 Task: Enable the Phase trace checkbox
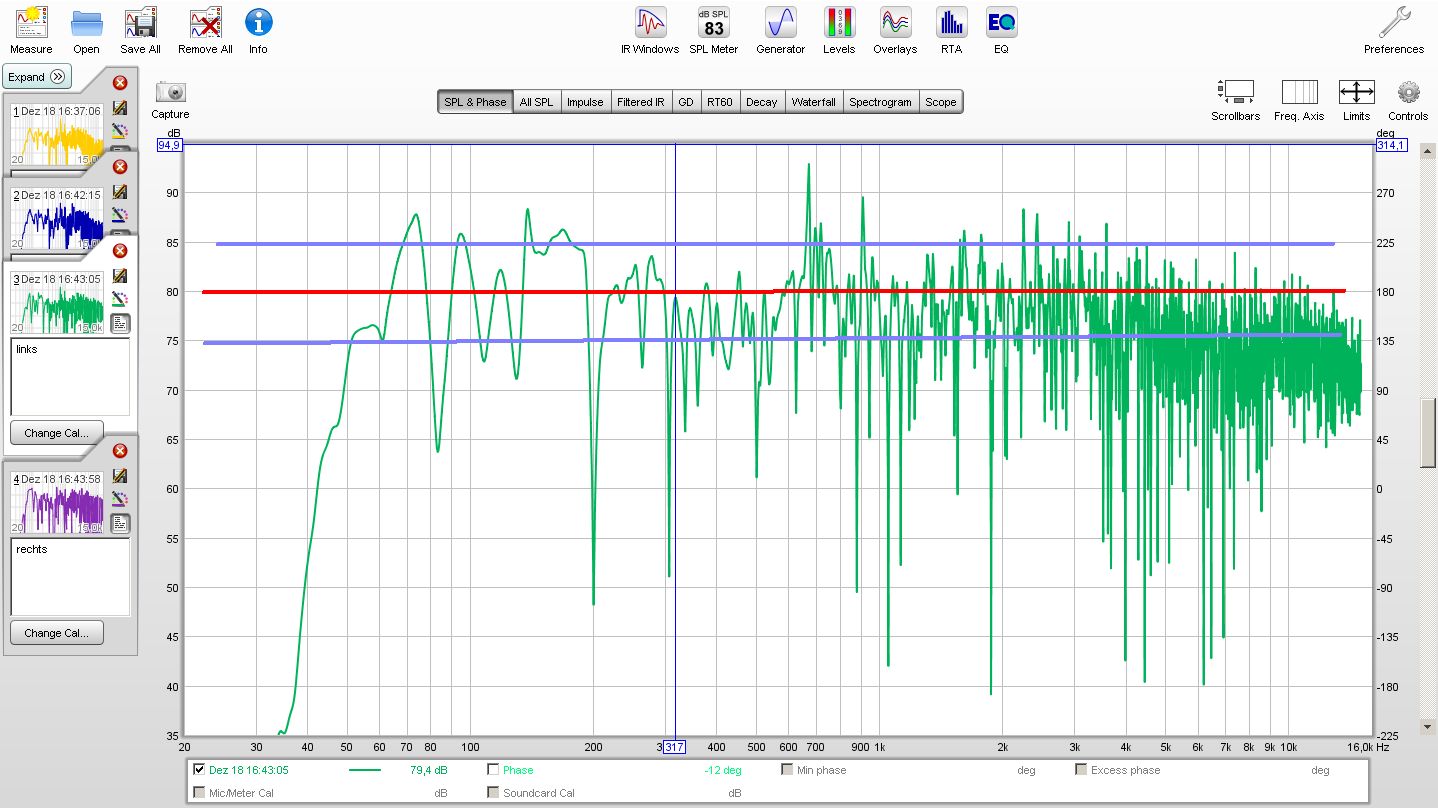[x=493, y=770]
